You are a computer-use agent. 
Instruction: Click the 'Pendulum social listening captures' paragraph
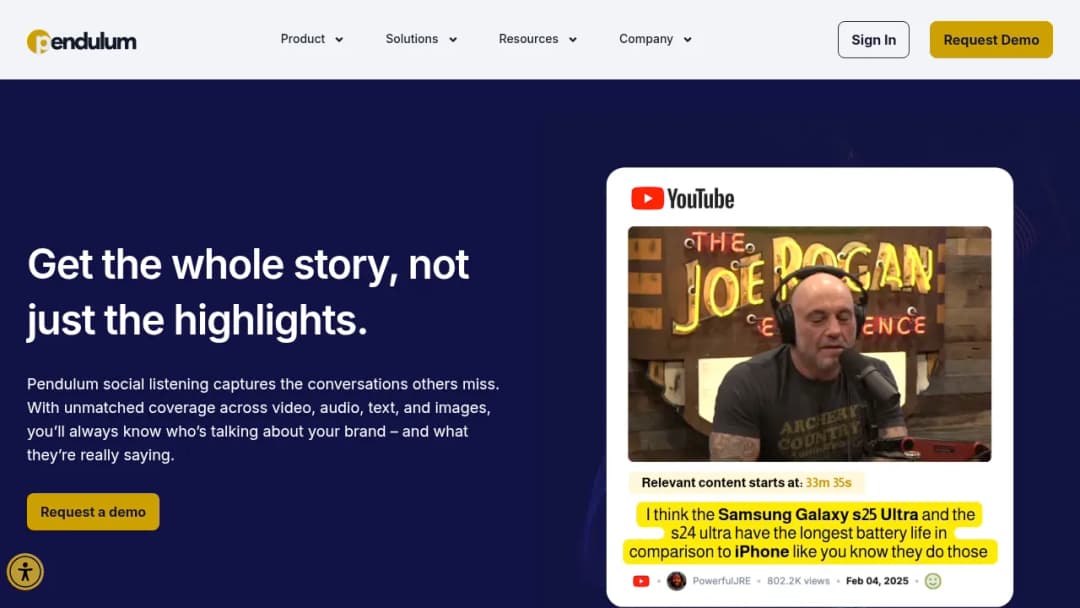click(x=263, y=419)
